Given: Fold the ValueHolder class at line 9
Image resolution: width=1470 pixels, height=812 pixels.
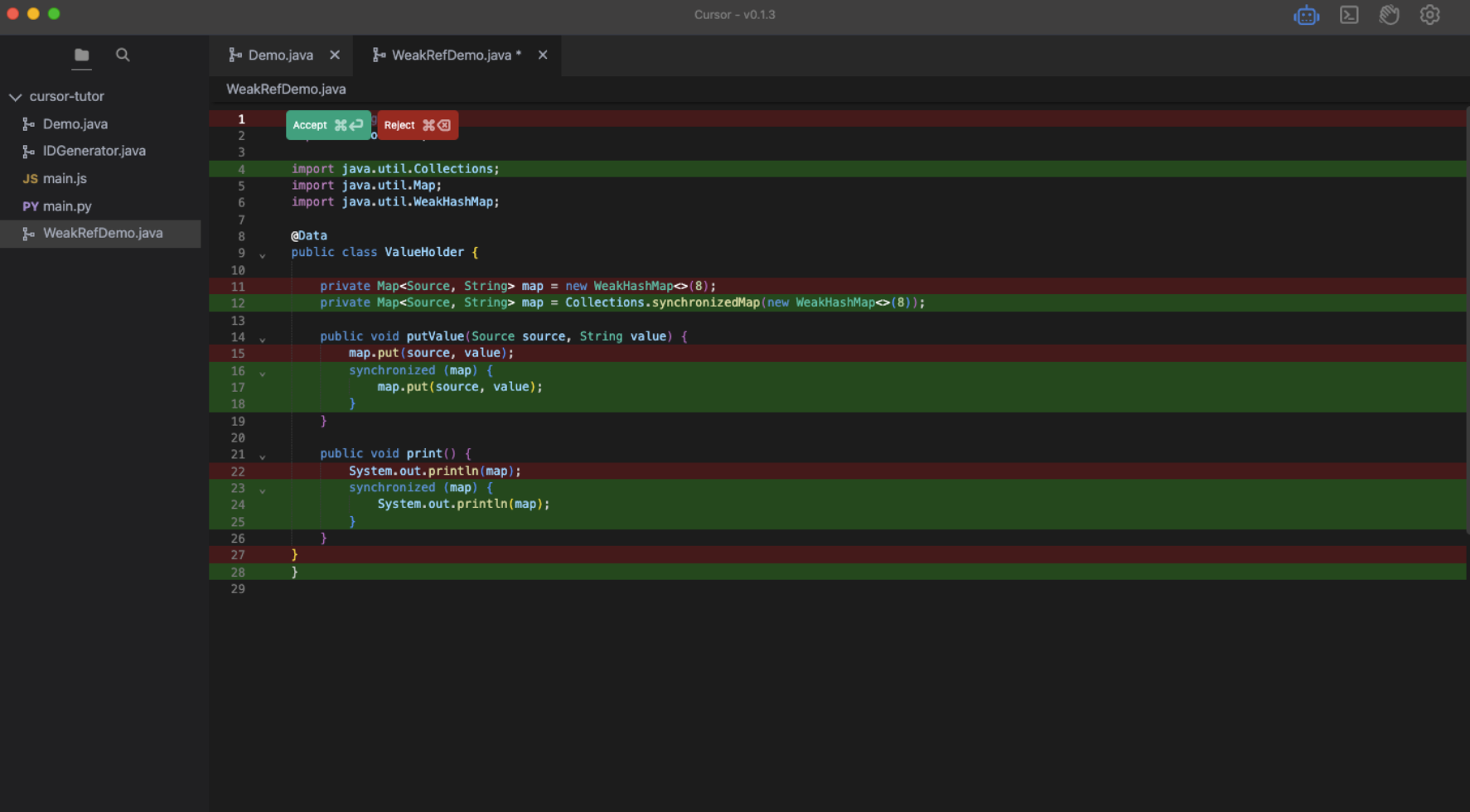Looking at the screenshot, I should coord(263,255).
